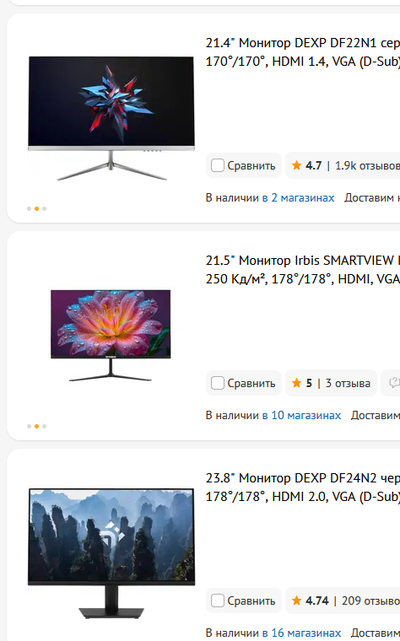Viewport: 400px width, 641px height.
Task: Open the comments icon next to Irbis reviews
Action: coord(393,383)
